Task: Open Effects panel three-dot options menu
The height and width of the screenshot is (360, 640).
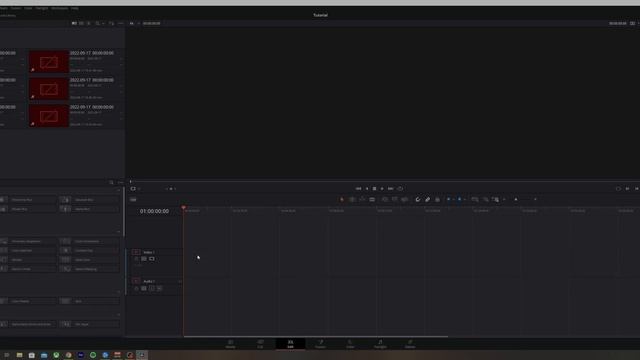Action: point(120,182)
